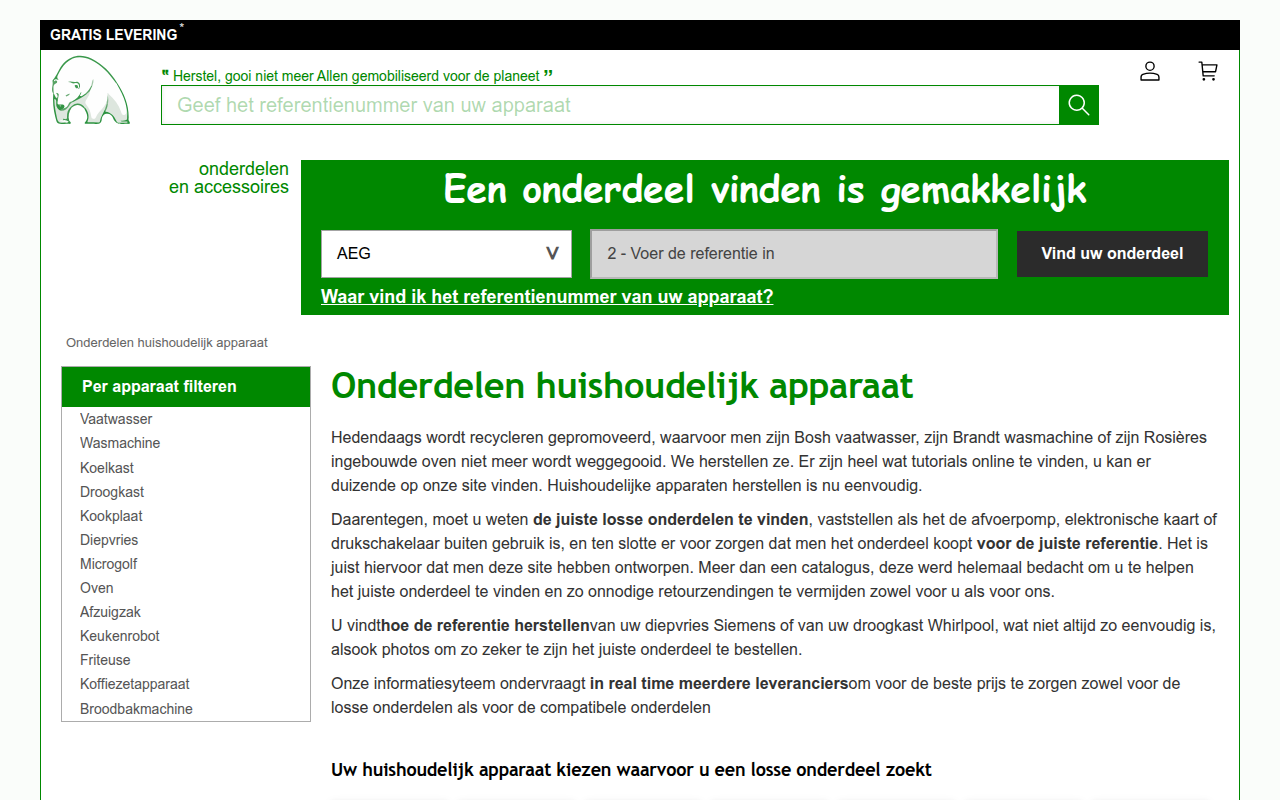Open 'Waar vind ik het referentienummer' link
The width and height of the screenshot is (1280, 800).
pos(547,297)
